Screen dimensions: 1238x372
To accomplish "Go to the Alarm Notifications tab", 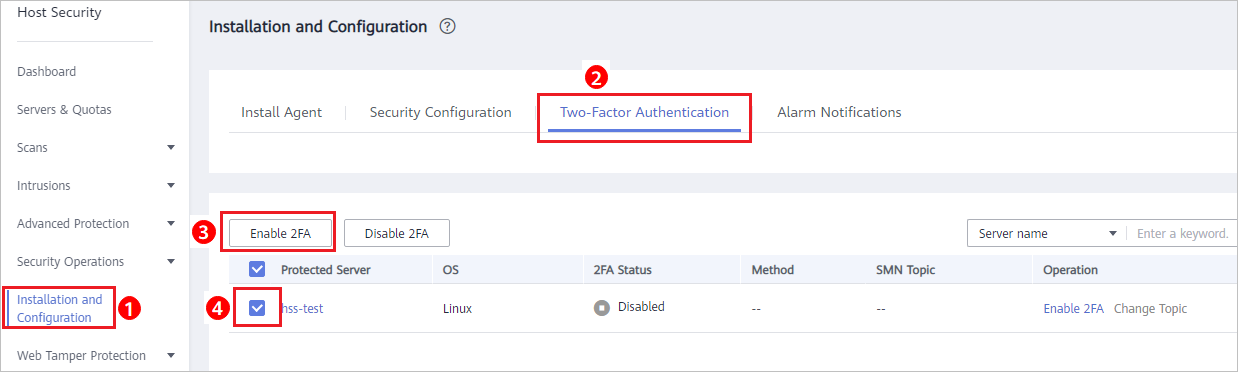I will tap(839, 112).
